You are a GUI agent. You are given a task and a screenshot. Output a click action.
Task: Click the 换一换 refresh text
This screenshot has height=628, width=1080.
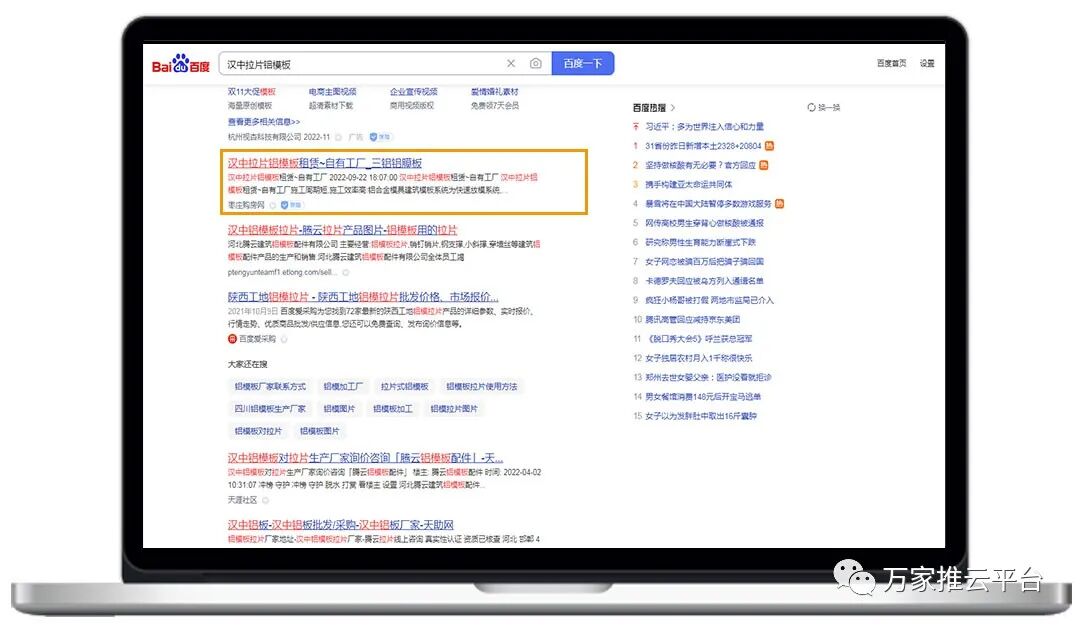tap(829, 107)
